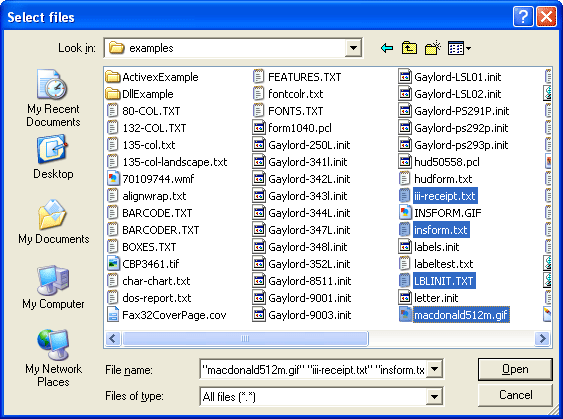563x419 pixels.
Task: Open My Computer shortcut
Action: pyautogui.click(x=53, y=287)
